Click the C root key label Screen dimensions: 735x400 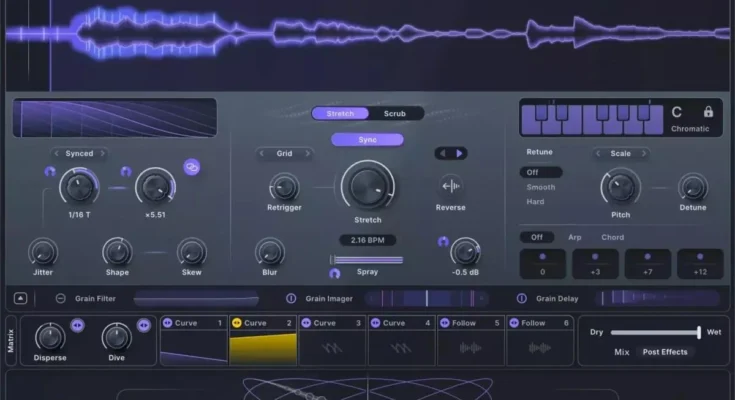coord(676,112)
